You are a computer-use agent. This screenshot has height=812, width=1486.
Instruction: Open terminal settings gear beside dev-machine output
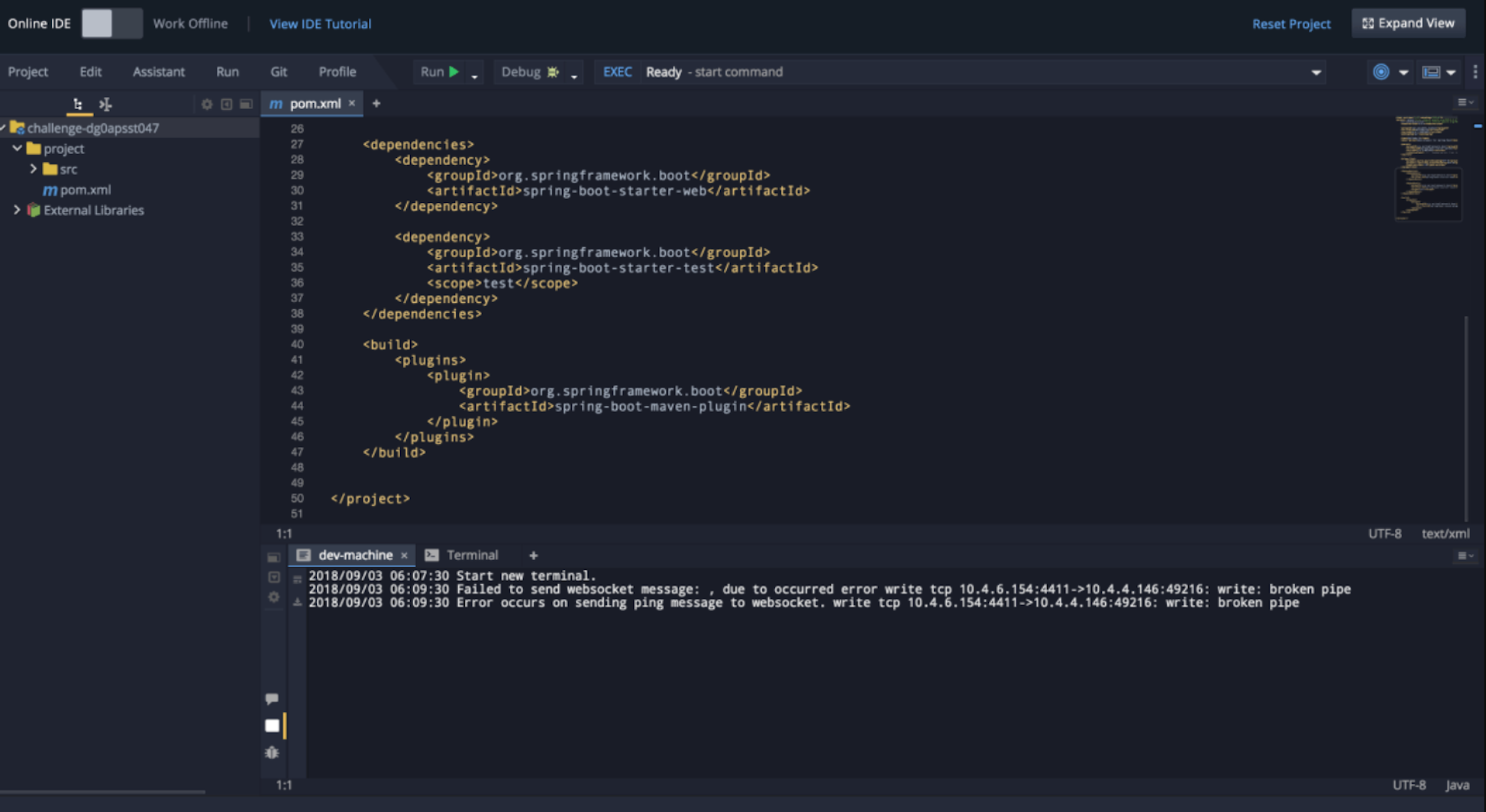tap(273, 597)
